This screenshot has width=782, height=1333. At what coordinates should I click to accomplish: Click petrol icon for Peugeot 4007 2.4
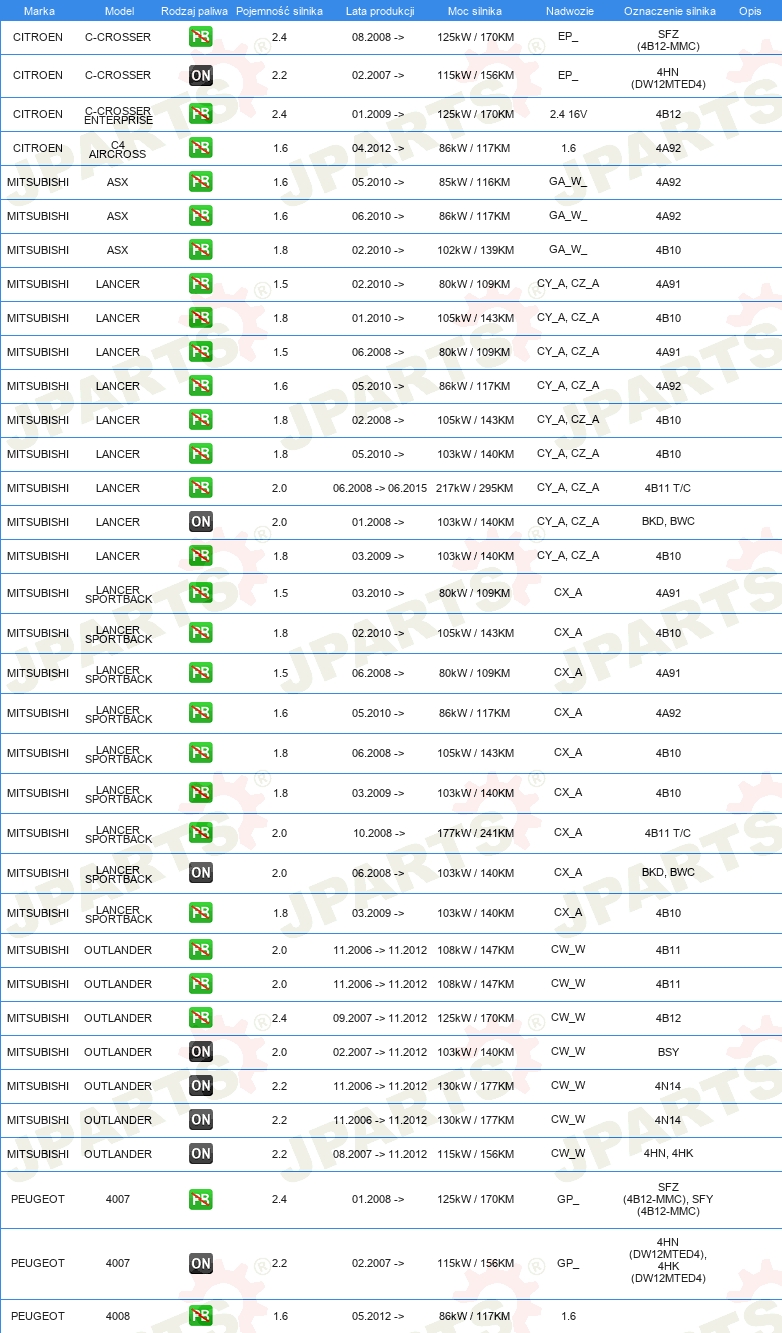[201, 1199]
